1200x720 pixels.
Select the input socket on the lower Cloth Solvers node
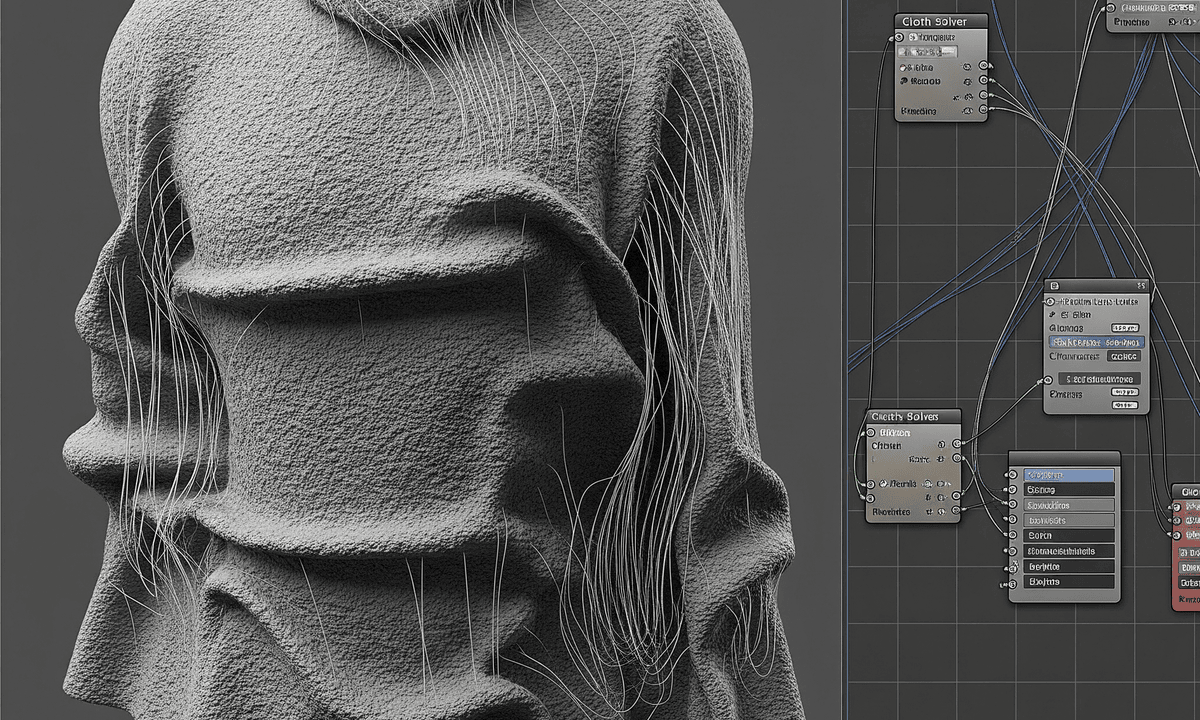pos(871,432)
